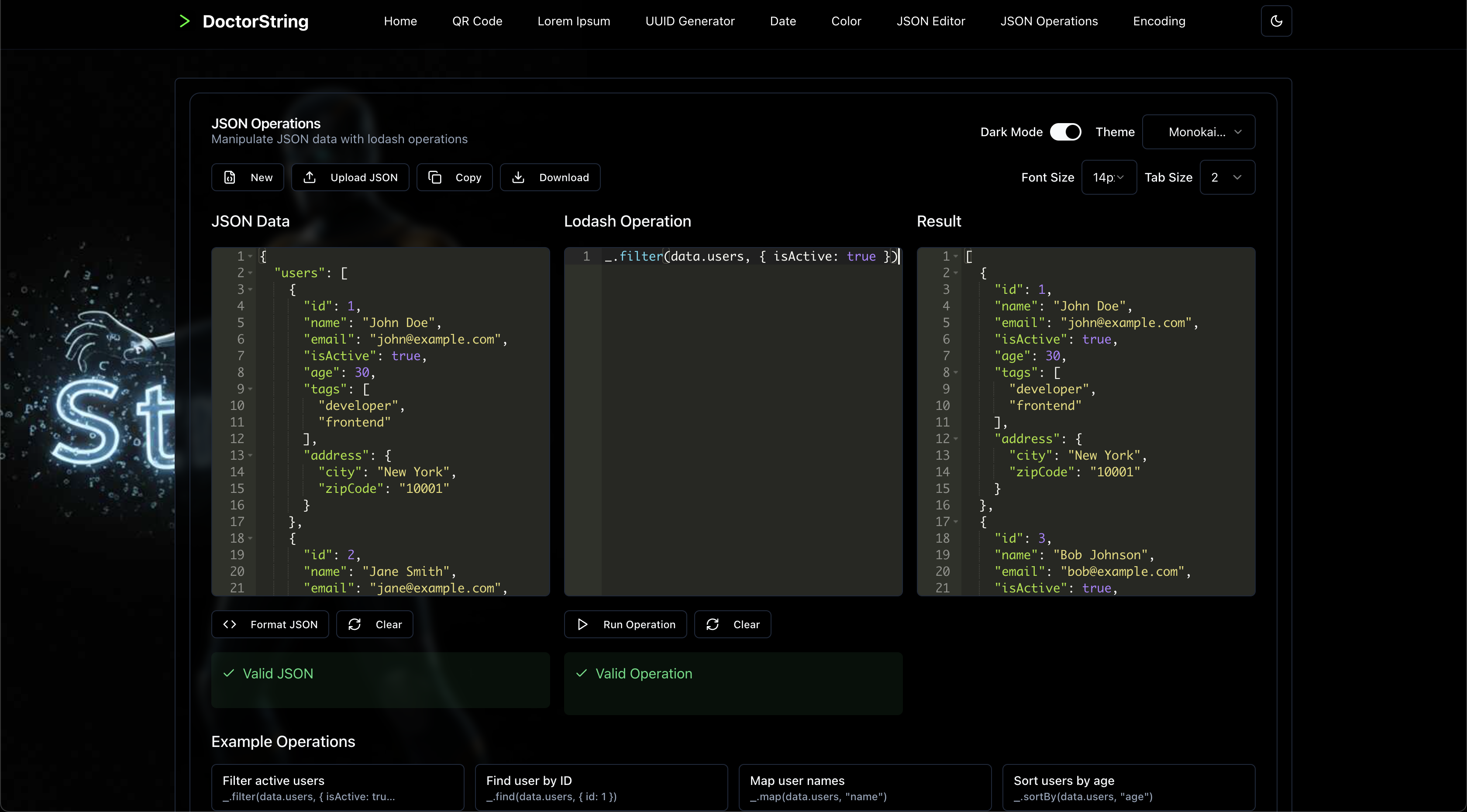Open the Encoding nav item

pos(1159,21)
